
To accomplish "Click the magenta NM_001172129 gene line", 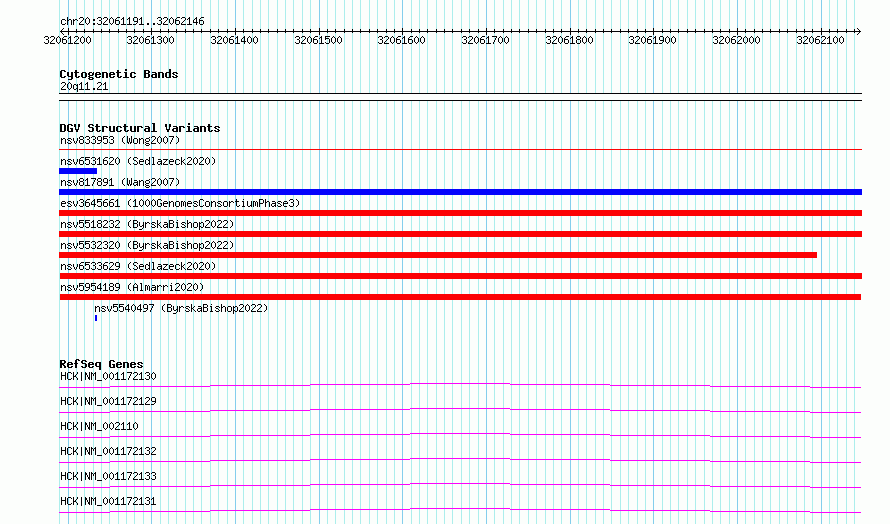I will coord(460,410).
